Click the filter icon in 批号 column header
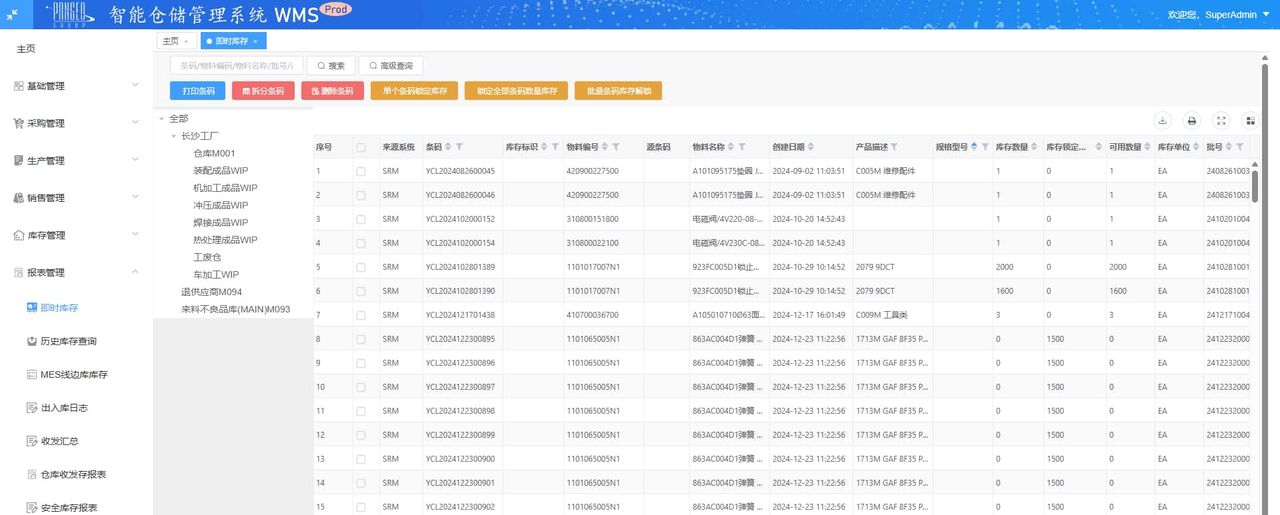The width and height of the screenshot is (1280, 515). coord(1241,147)
